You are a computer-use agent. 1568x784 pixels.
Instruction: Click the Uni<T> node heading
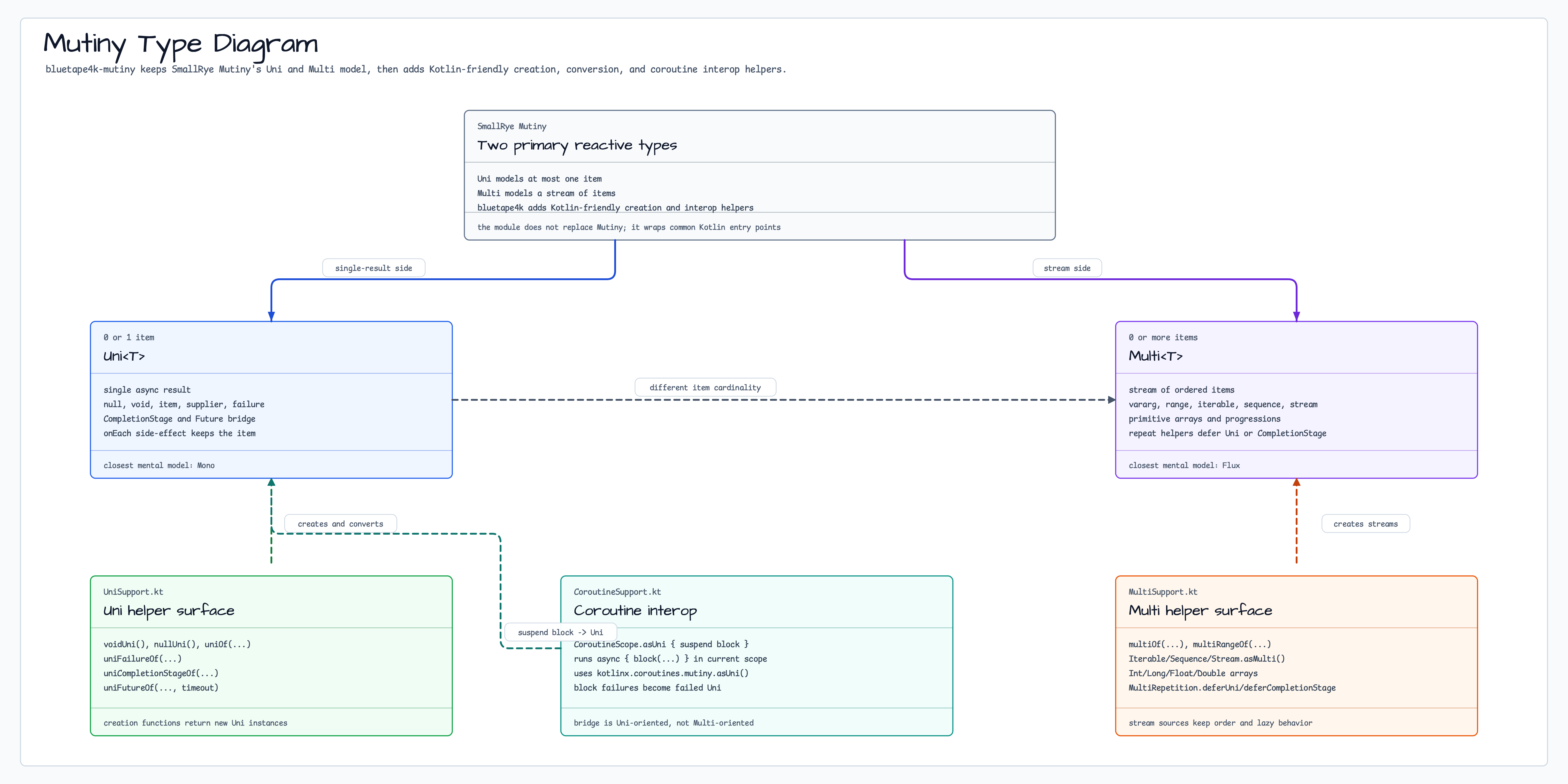(x=124, y=356)
